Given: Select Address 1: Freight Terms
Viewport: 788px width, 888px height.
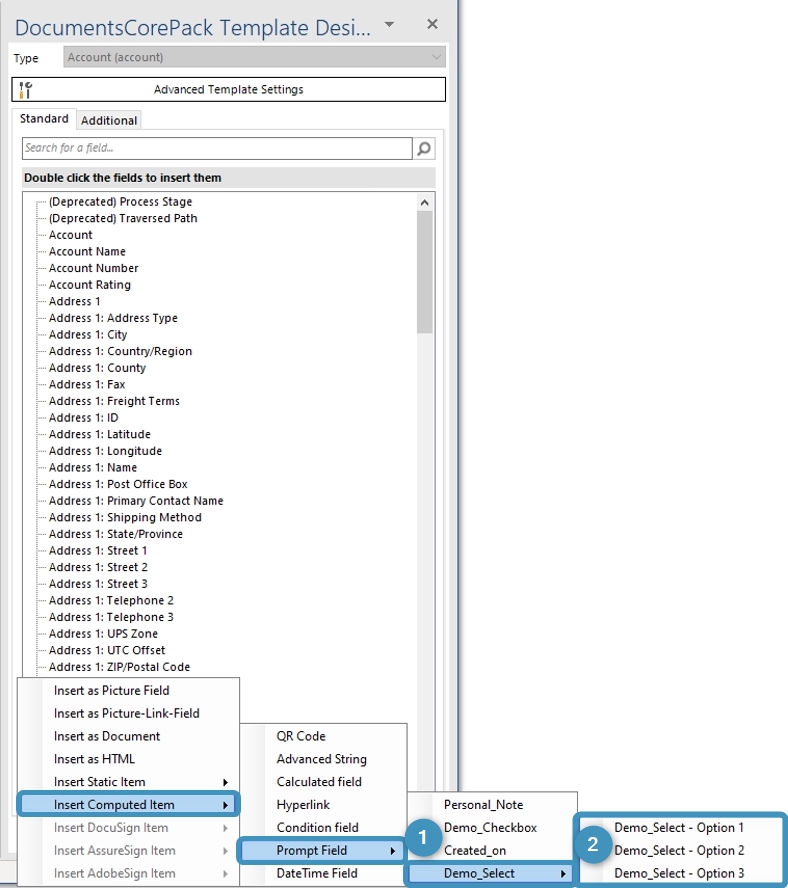Looking at the screenshot, I should (114, 401).
